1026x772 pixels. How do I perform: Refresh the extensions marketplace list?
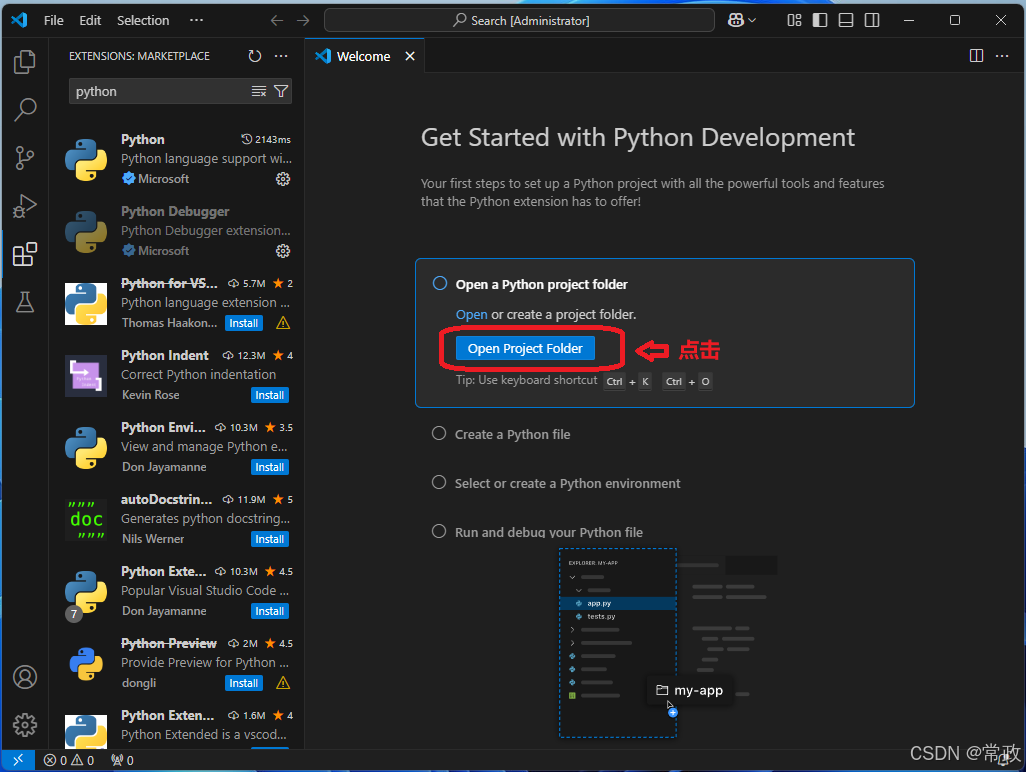click(x=255, y=56)
